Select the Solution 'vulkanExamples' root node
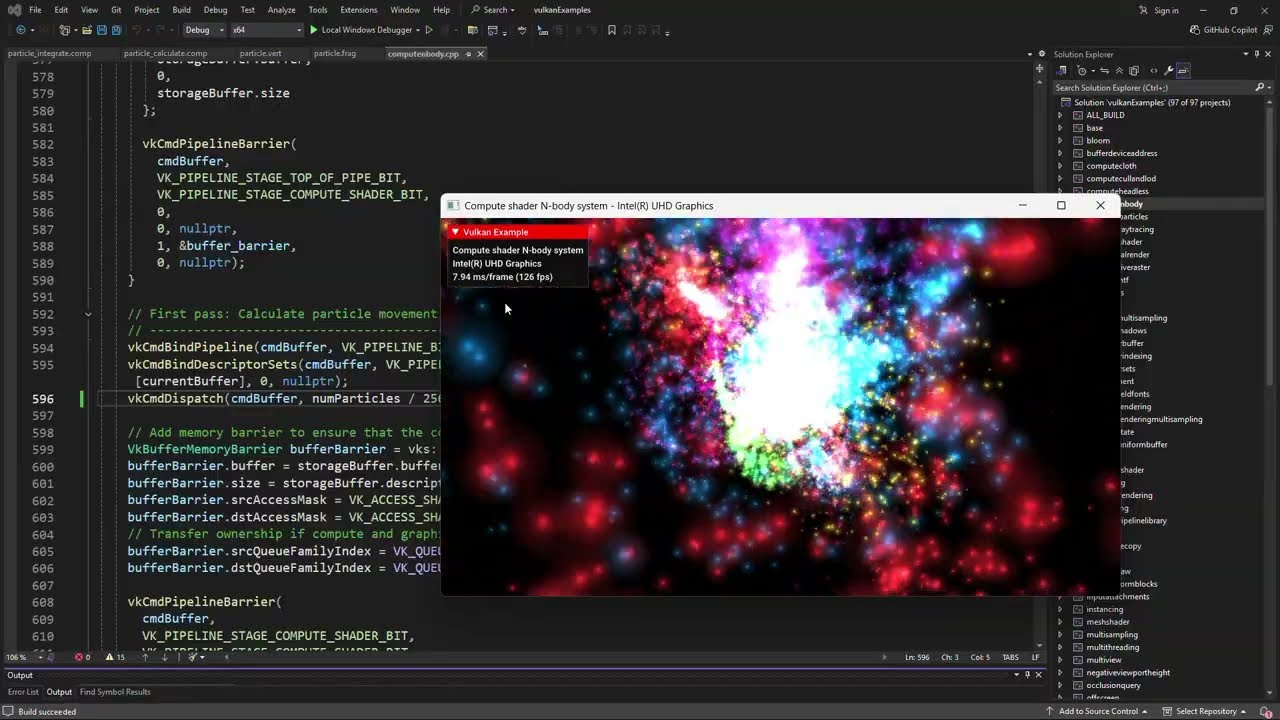The width and height of the screenshot is (1280, 720). coord(1152,102)
